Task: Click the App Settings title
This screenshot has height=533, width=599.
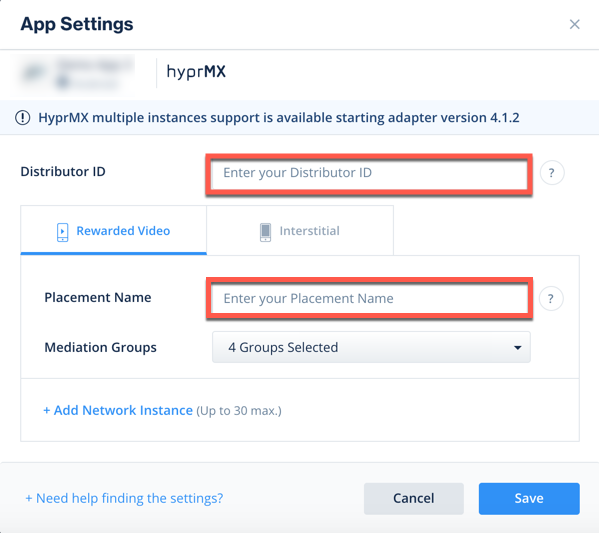Action: click(77, 24)
